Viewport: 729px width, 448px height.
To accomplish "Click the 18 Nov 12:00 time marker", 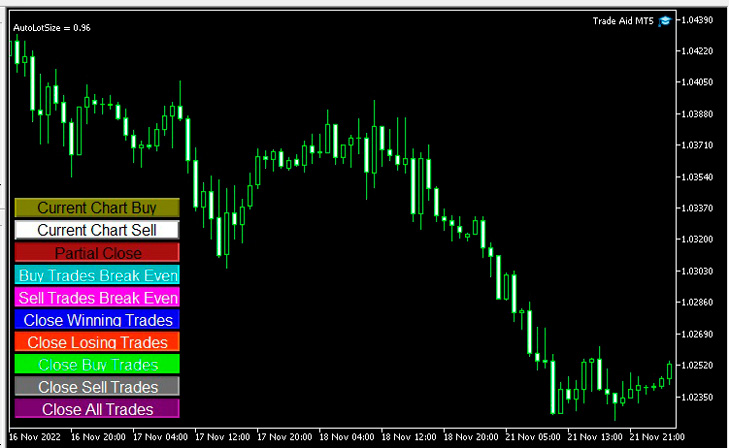I will coord(410,437).
